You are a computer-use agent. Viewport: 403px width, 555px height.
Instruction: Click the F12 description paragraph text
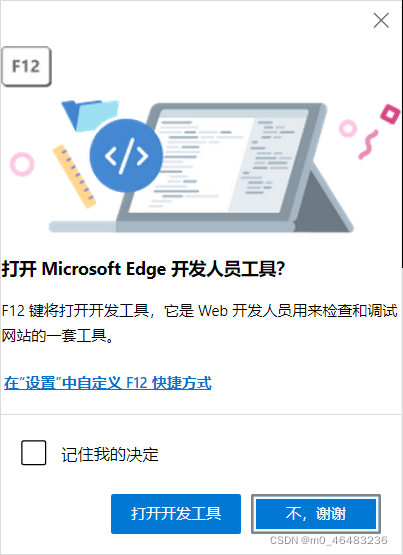click(x=200, y=323)
